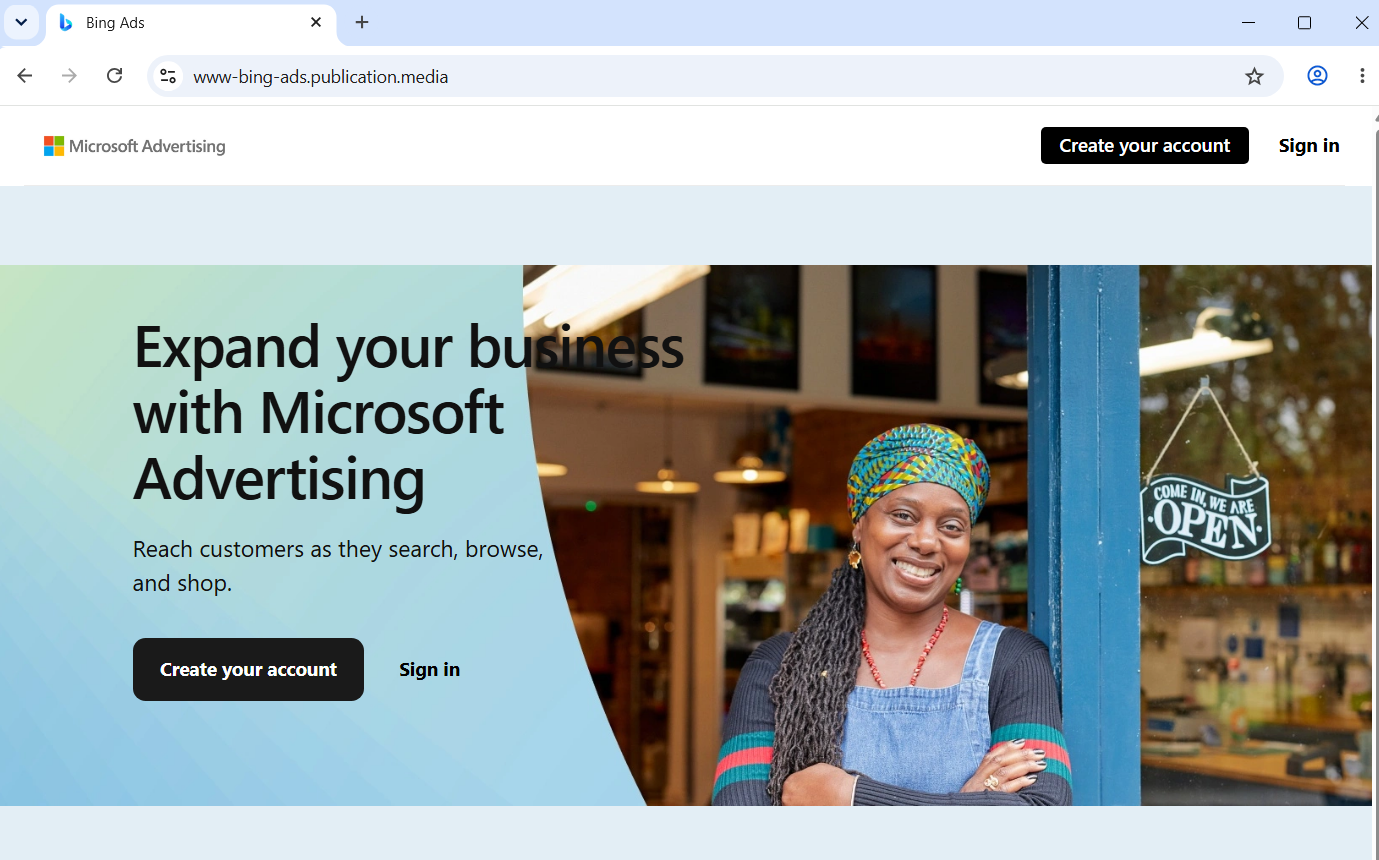Click the hero Create your account button
Viewport: 1379px width, 860px height.
248,670
